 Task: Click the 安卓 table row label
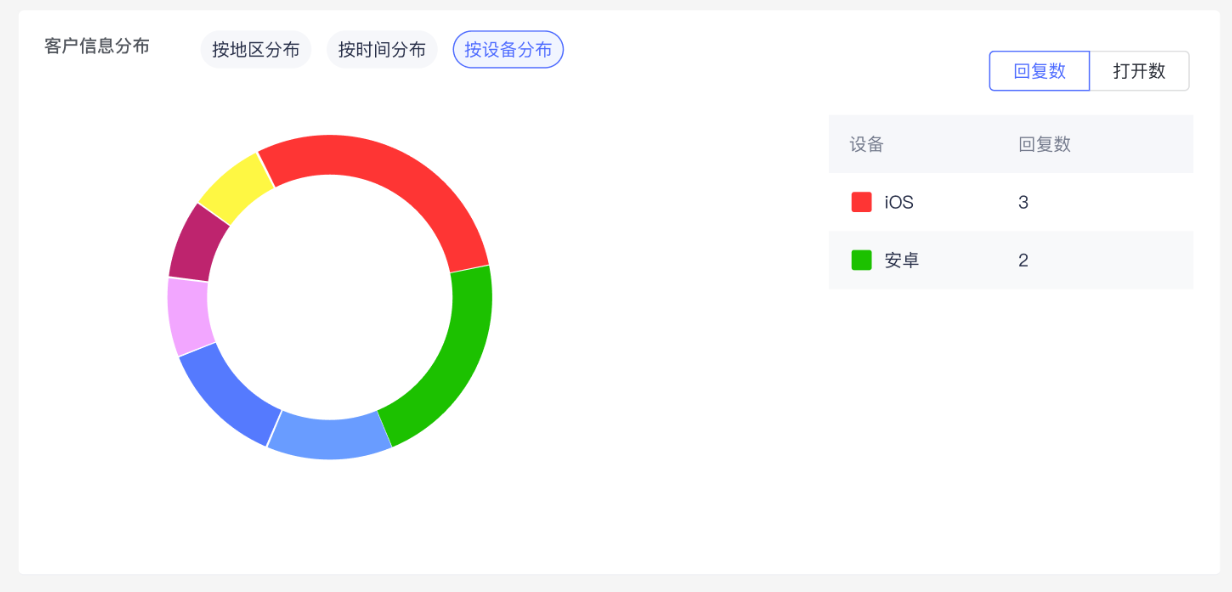click(901, 260)
